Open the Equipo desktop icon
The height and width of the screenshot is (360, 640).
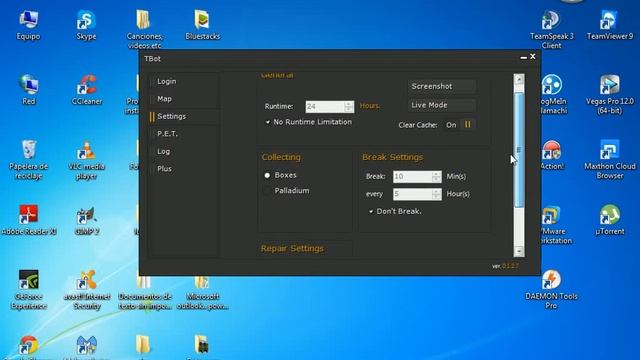coord(28,25)
